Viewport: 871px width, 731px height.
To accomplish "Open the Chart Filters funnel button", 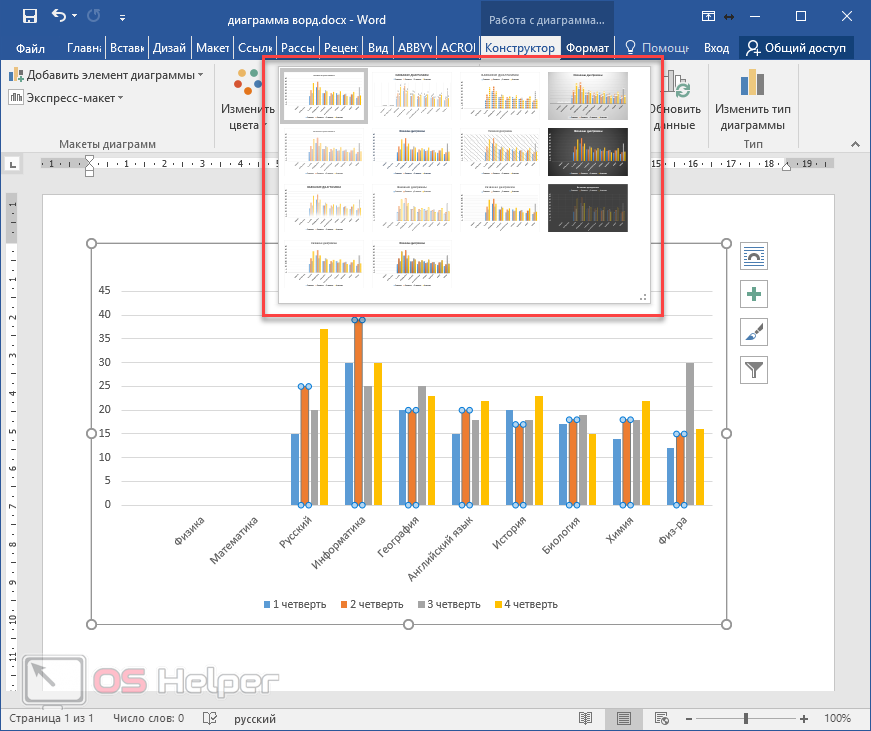I will 753,370.
